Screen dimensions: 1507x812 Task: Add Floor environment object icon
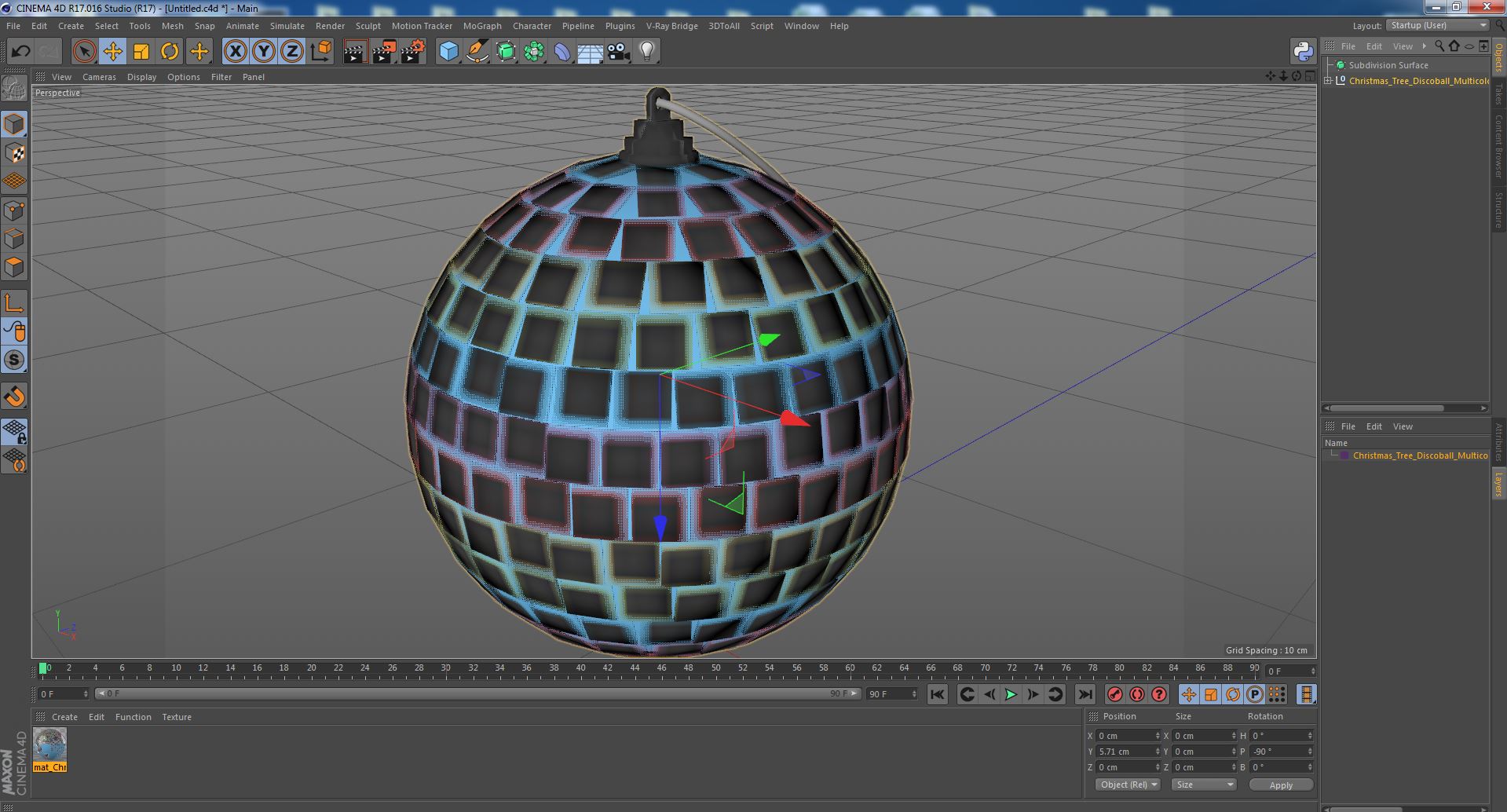(x=591, y=52)
